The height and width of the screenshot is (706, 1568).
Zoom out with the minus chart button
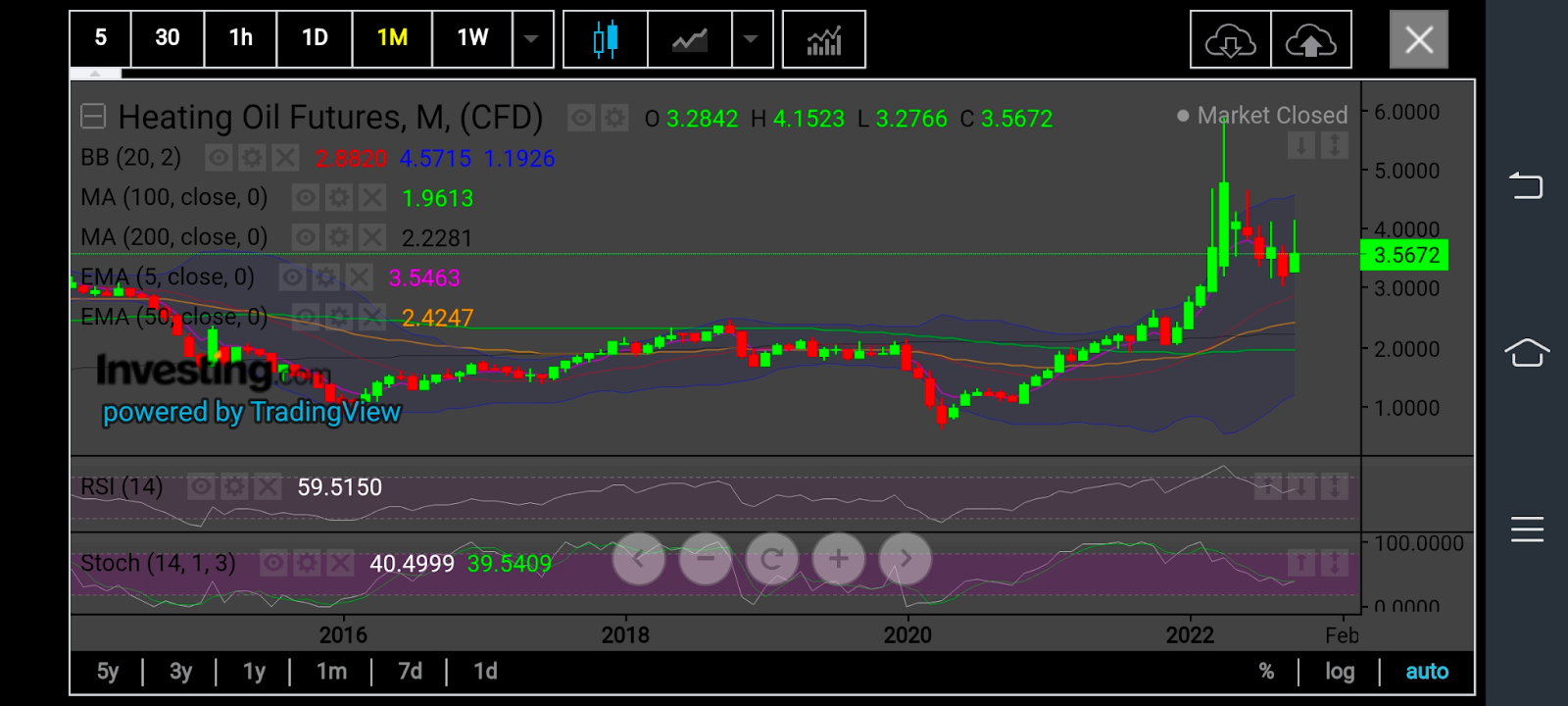click(x=706, y=559)
